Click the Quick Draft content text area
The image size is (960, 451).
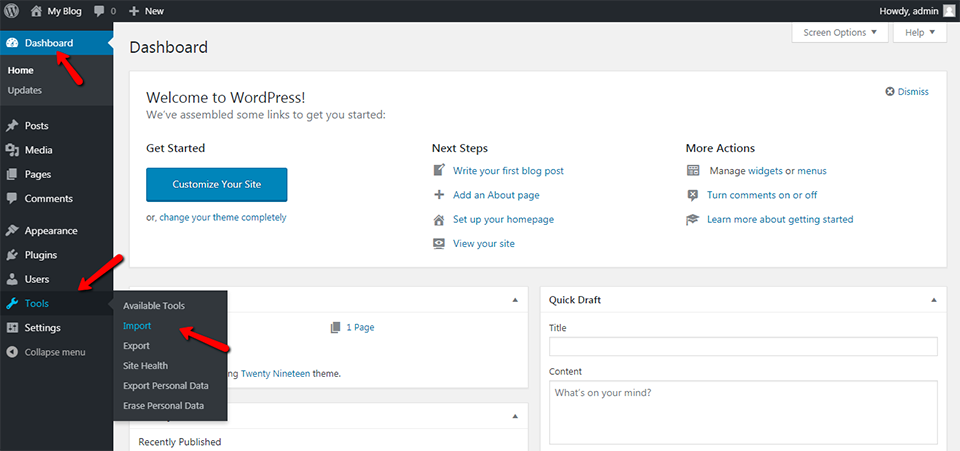coord(742,410)
